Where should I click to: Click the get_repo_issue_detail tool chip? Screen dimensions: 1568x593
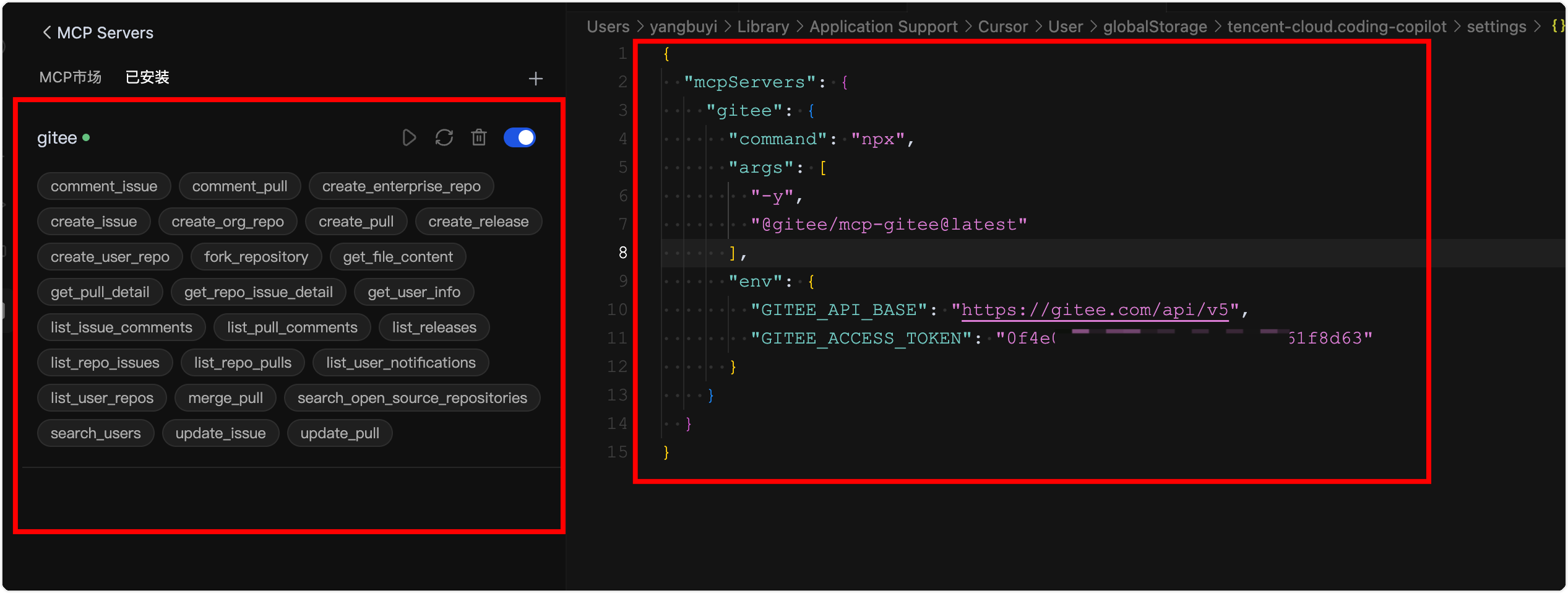(x=259, y=292)
